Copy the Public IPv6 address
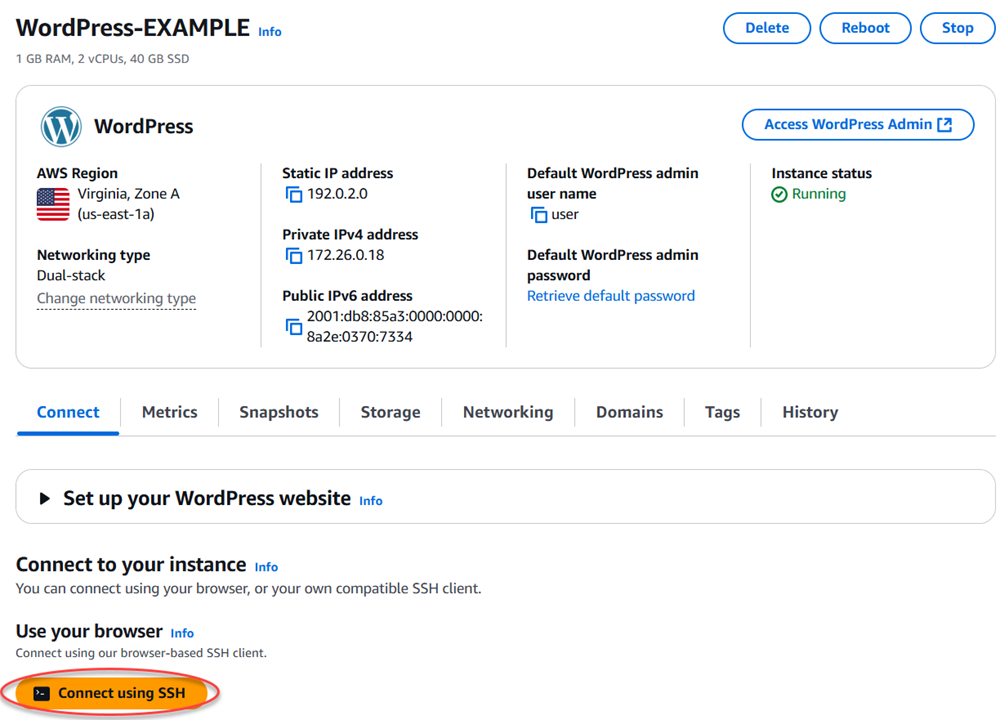Image resolution: width=1000 pixels, height=720 pixels. [x=294, y=326]
